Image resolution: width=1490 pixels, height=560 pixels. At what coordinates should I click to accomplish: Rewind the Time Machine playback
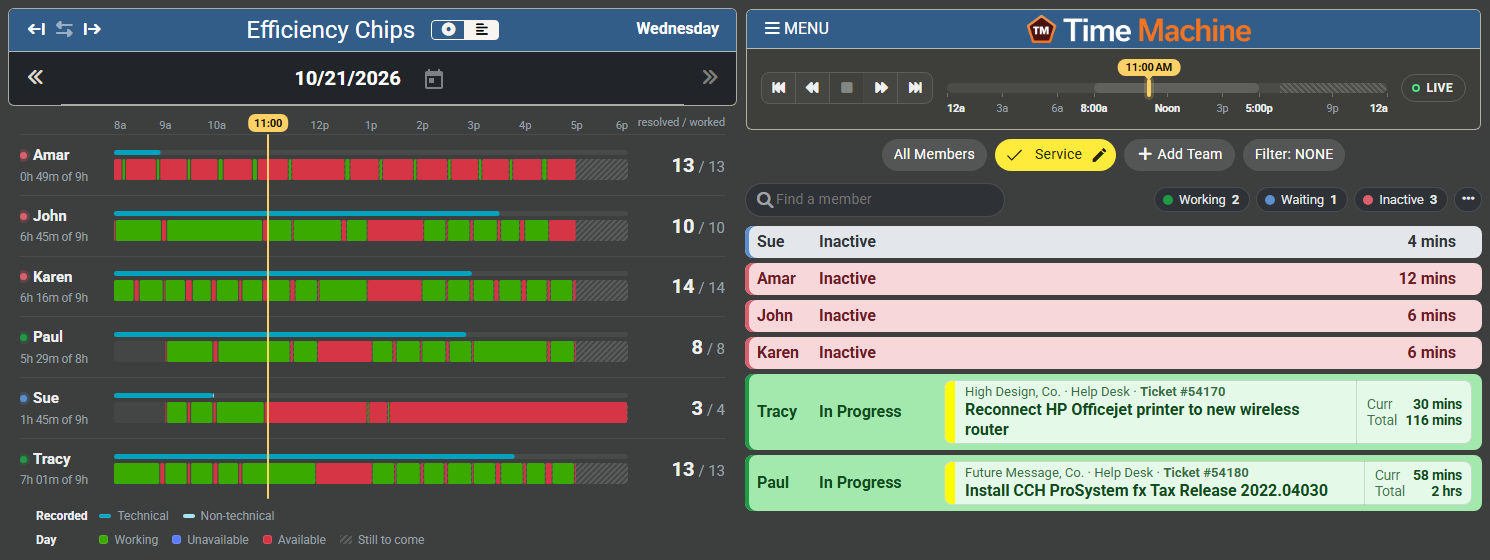click(813, 88)
